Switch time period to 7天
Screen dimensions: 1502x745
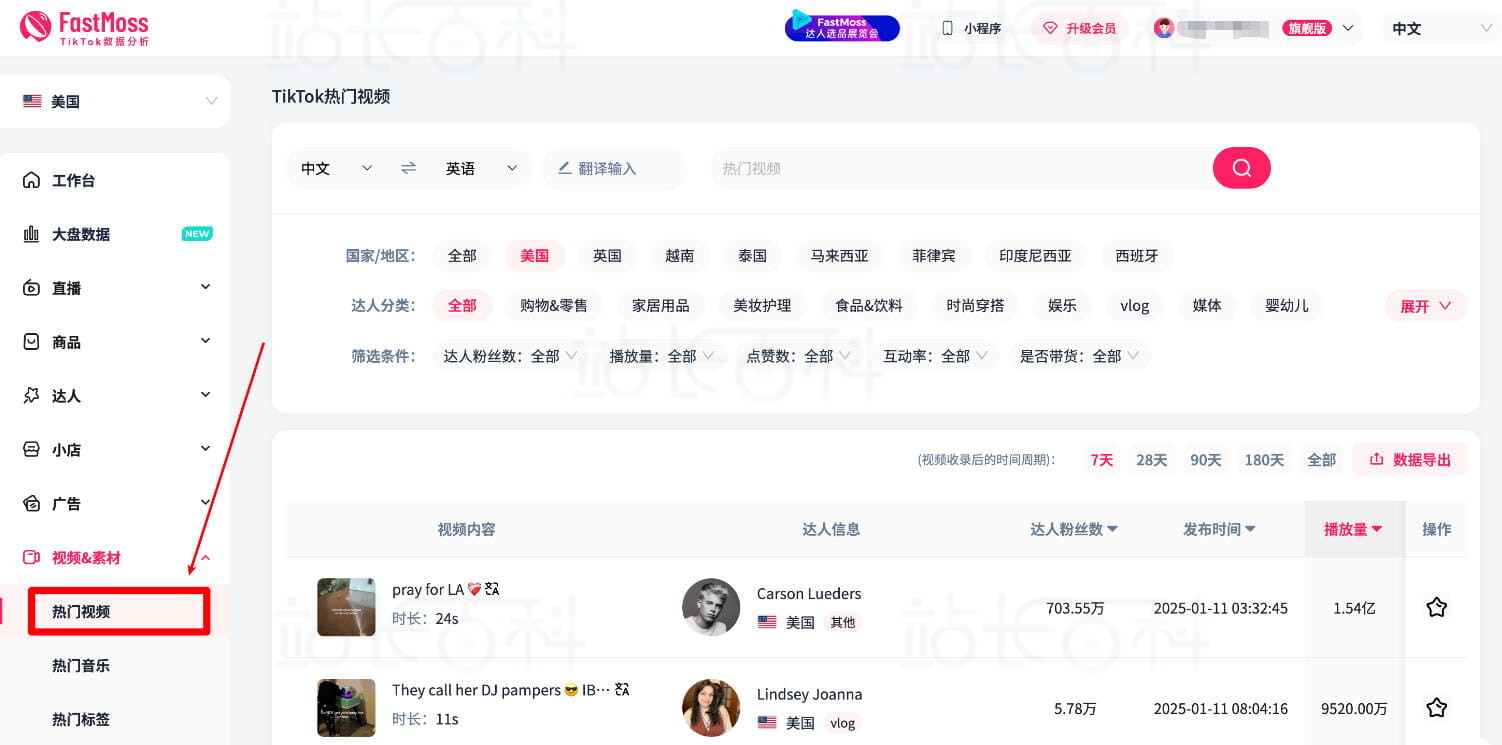(x=1102, y=459)
